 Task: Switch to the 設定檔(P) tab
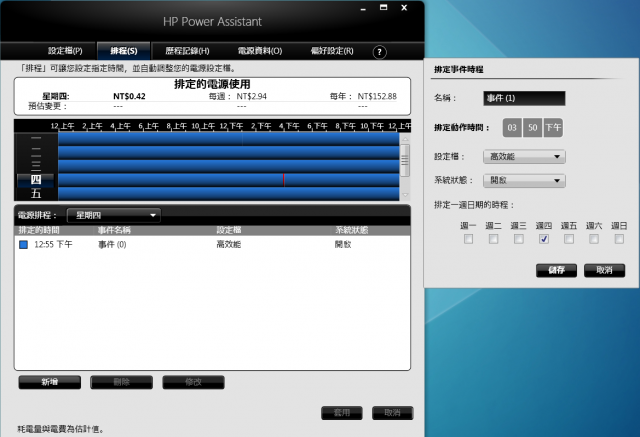[65, 51]
